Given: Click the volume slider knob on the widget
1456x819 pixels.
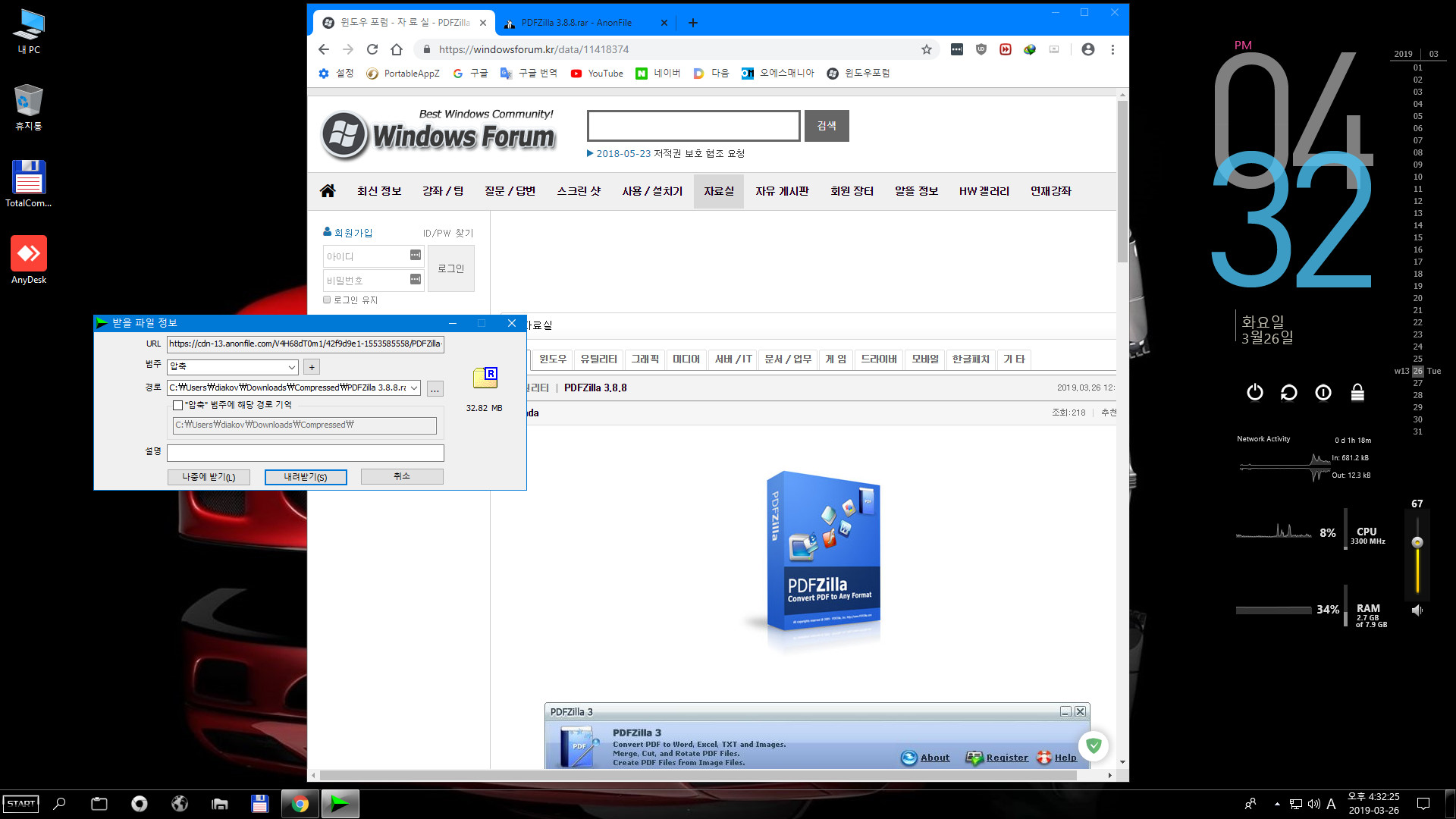Looking at the screenshot, I should (1417, 542).
